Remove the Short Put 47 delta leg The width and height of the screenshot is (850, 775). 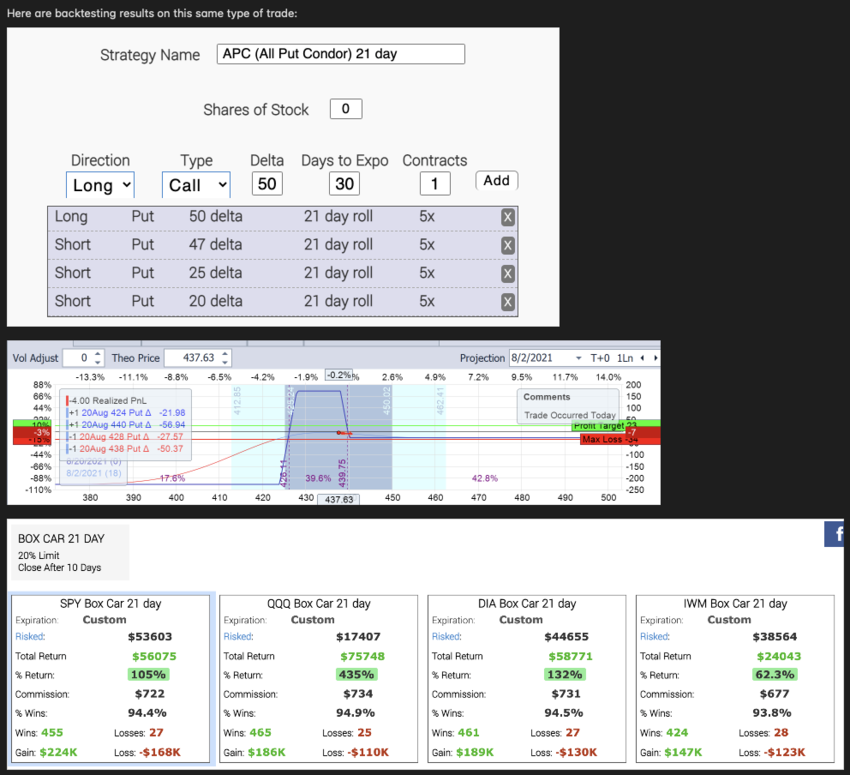[x=507, y=246]
